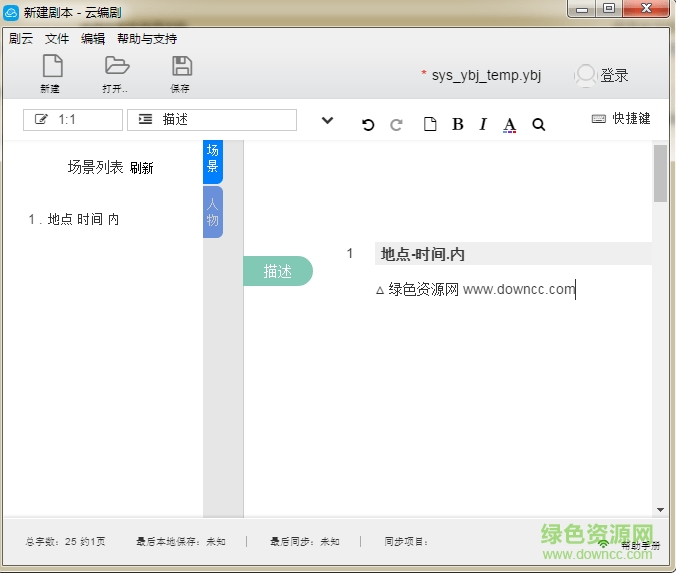Open the 快捷键 shortcuts list
The image size is (676, 573).
[x=621, y=118]
